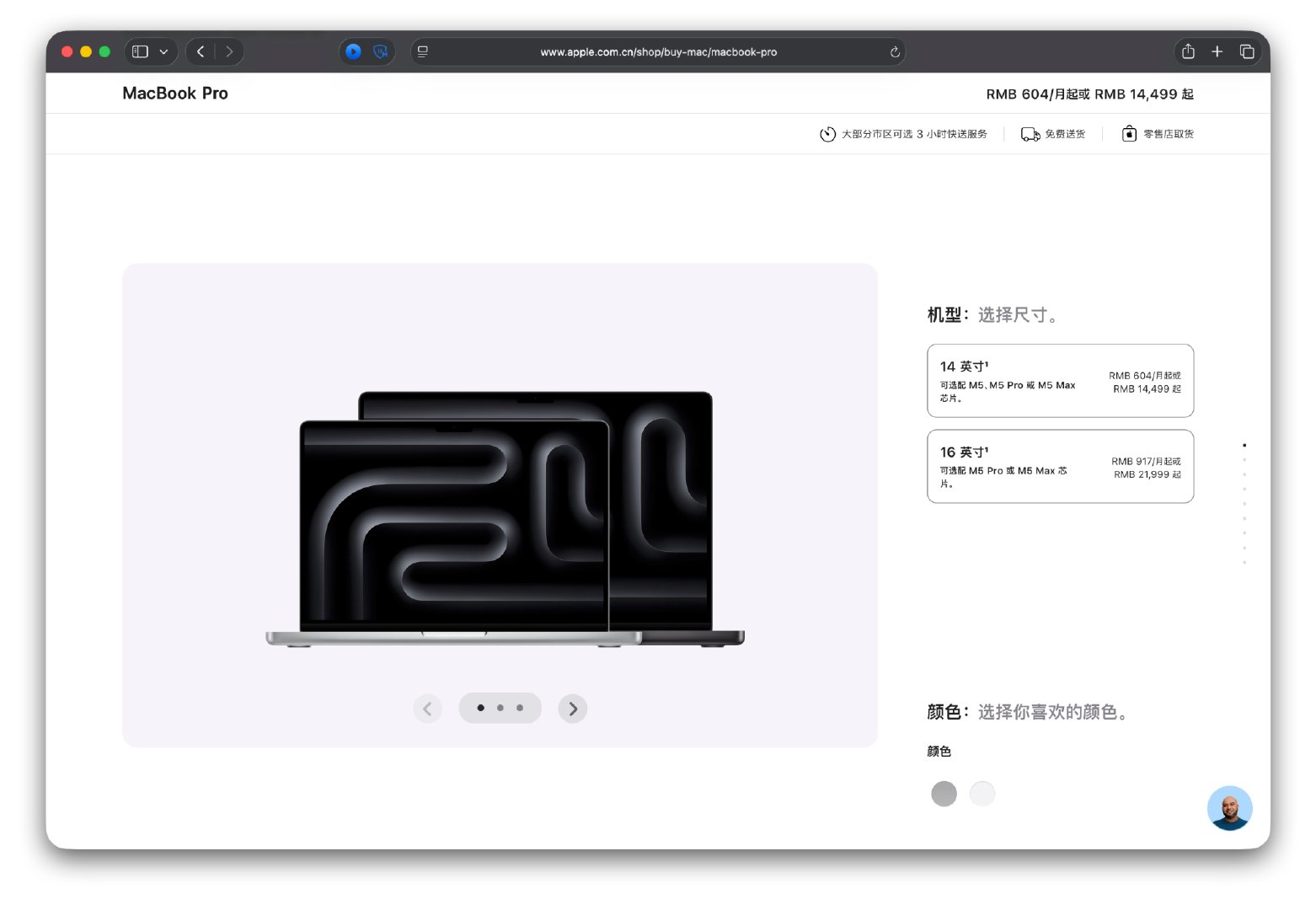Select the 16 英寸 model option
The height and width of the screenshot is (910, 1316).
(1060, 467)
